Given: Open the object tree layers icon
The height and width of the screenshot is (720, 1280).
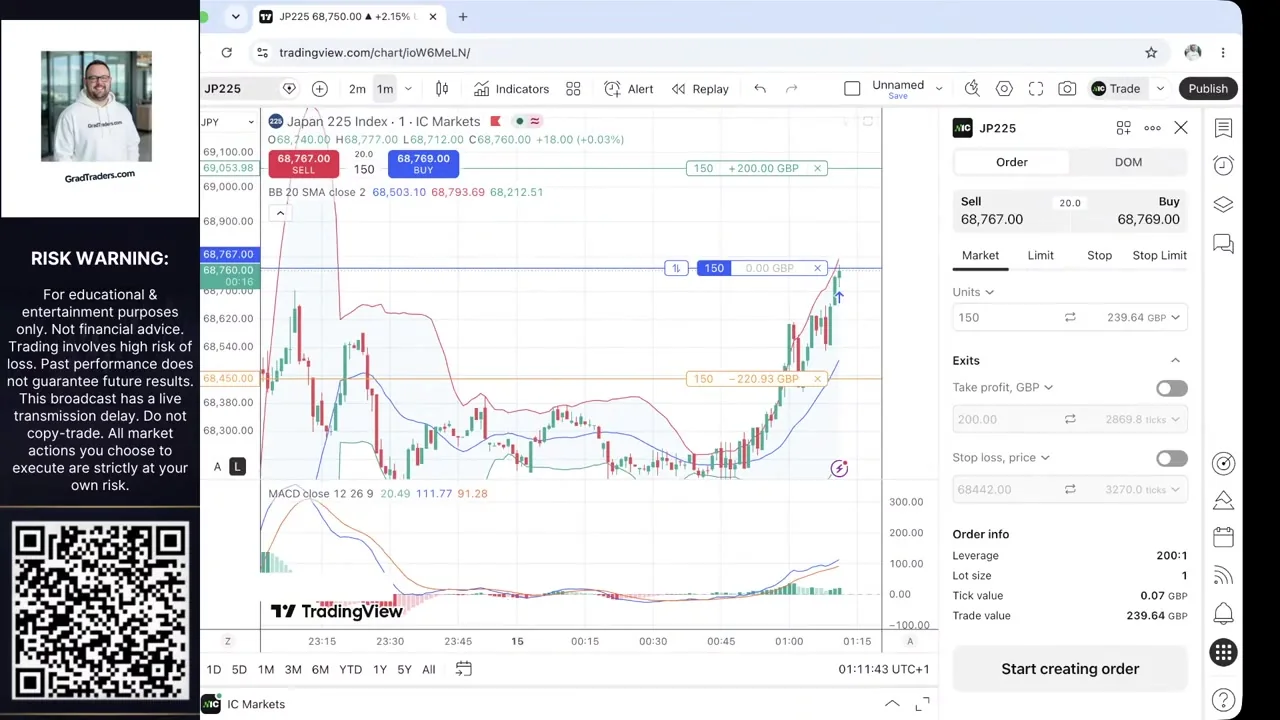Looking at the screenshot, I should (x=1223, y=204).
